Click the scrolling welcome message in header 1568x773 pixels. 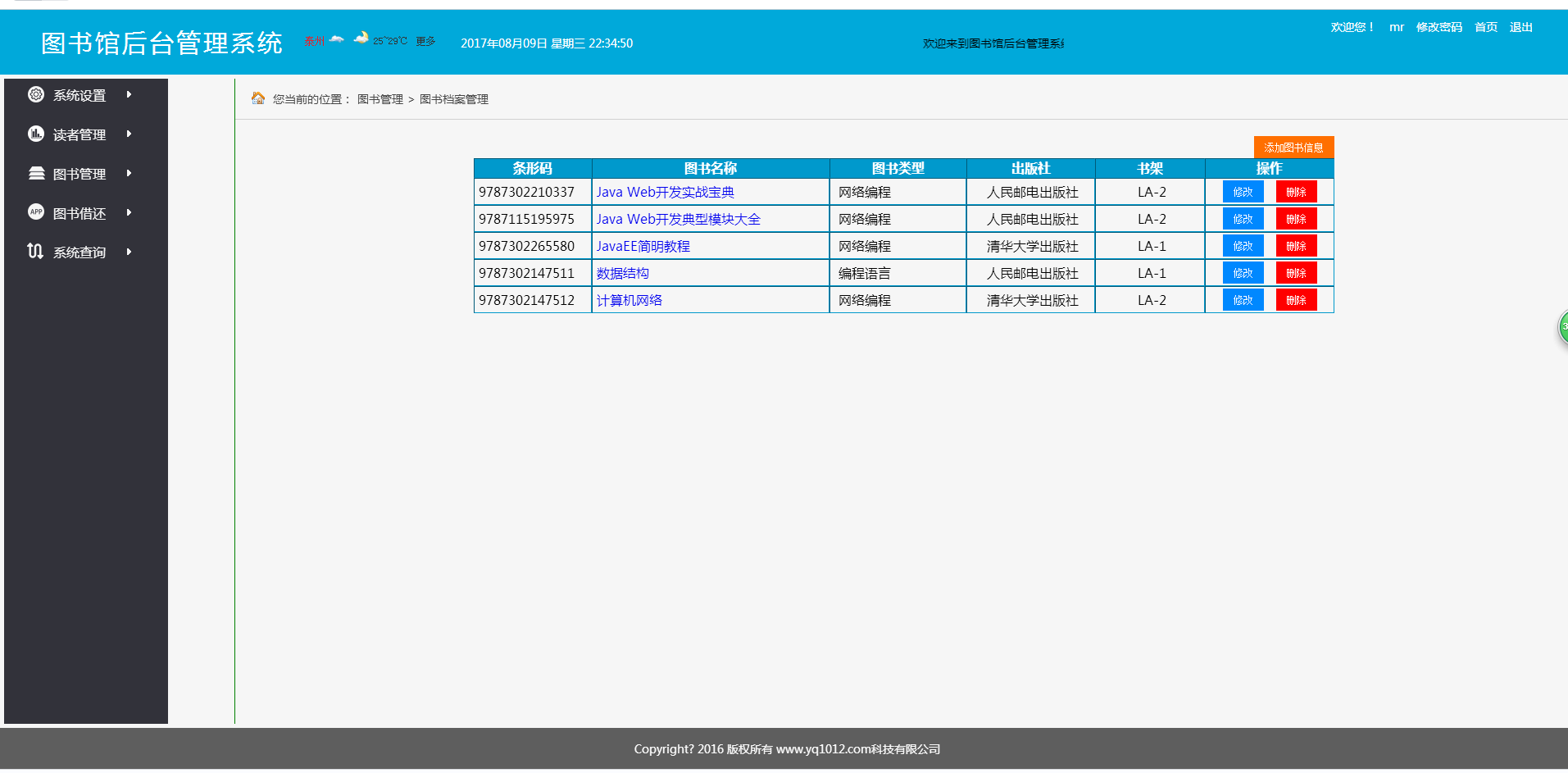coord(993,43)
